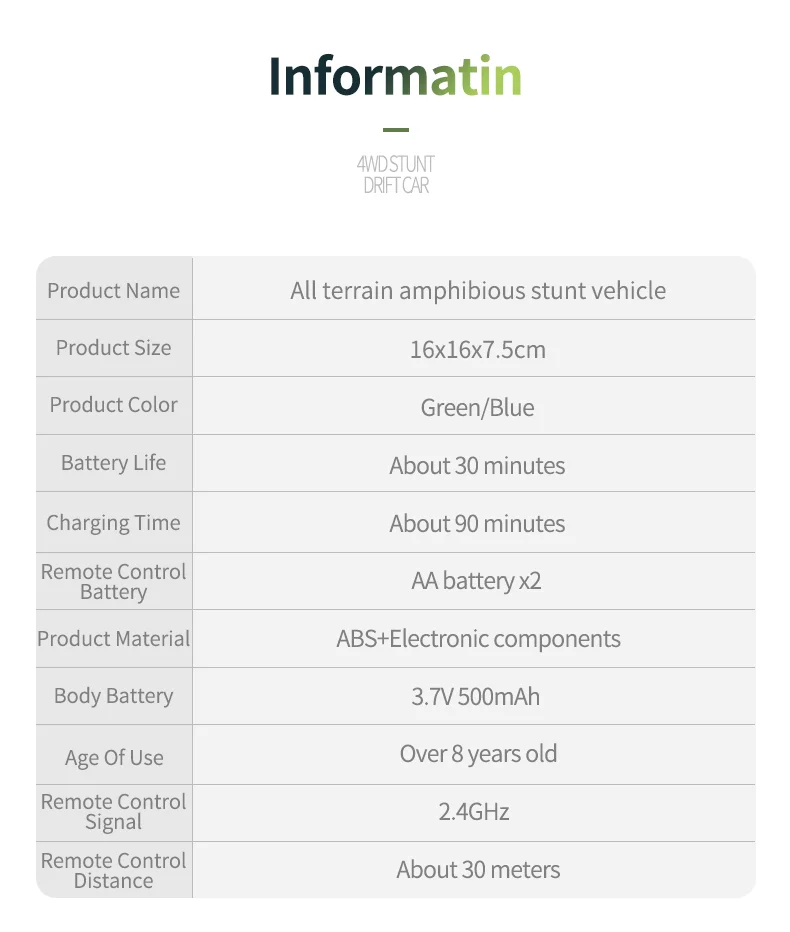790x932 pixels.
Task: Click "All terrain amphibious stunt vehicle" text
Action: tap(478, 291)
